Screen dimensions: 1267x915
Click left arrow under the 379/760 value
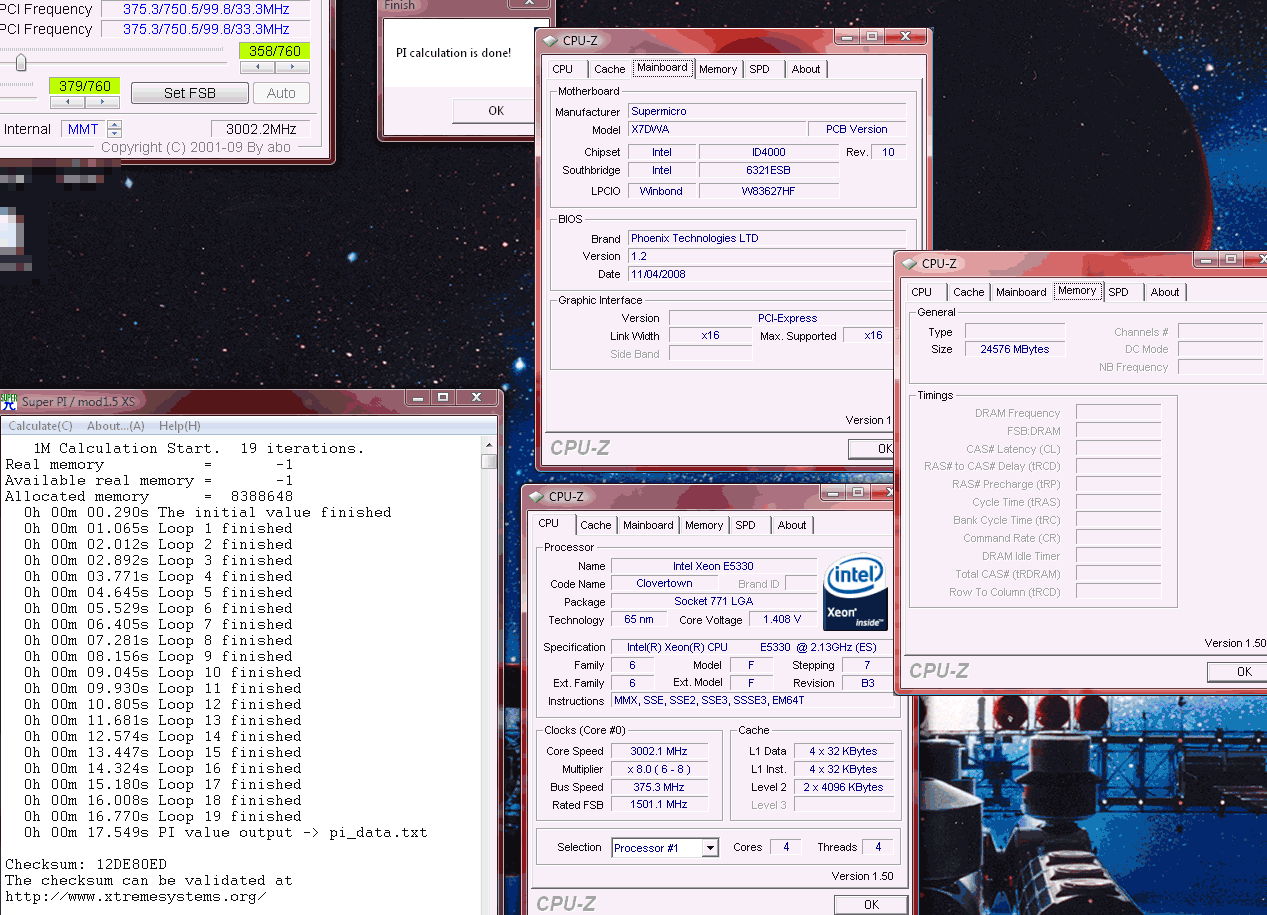[68, 102]
